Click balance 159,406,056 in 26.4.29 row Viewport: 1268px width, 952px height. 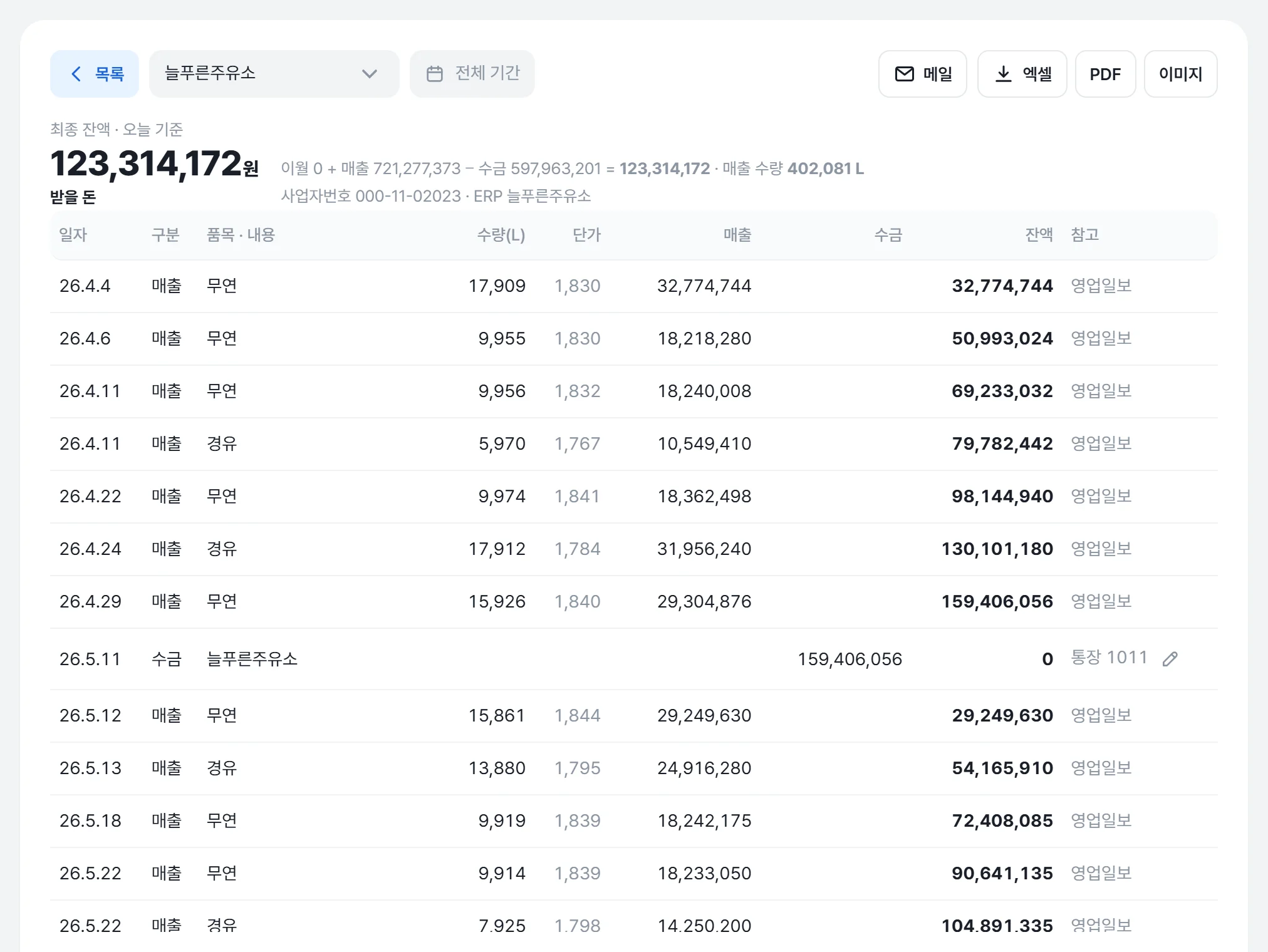click(997, 602)
